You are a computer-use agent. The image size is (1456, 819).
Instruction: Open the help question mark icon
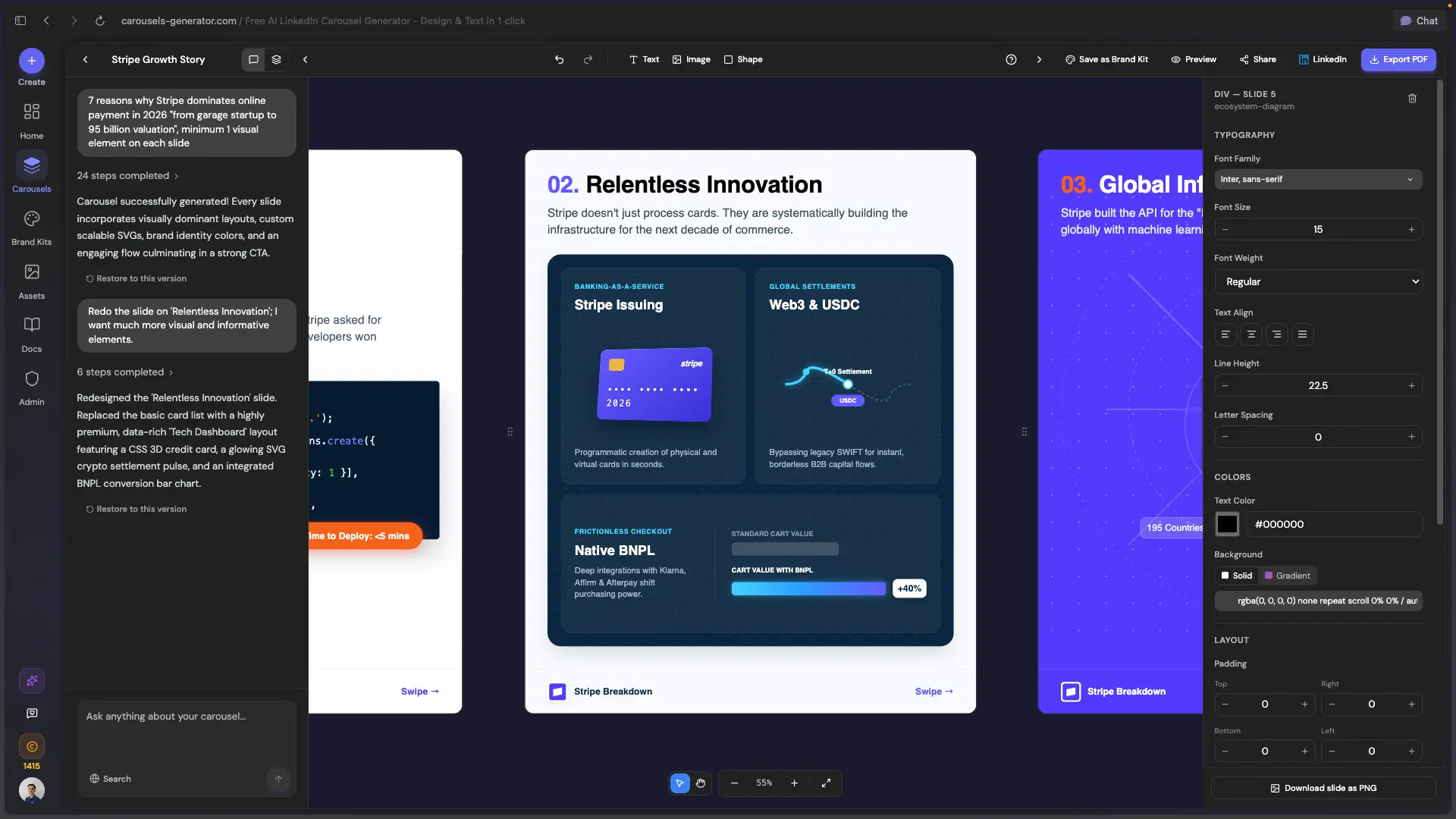[1011, 60]
